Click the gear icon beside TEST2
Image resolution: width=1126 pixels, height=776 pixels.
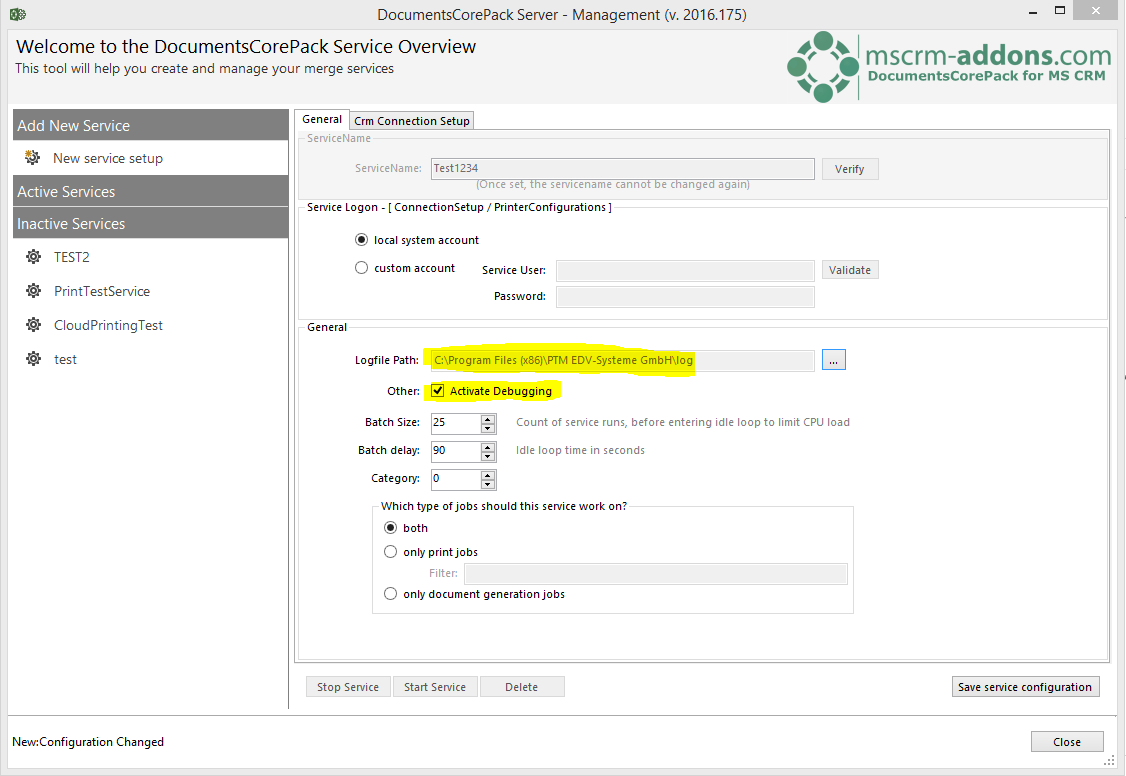click(33, 257)
